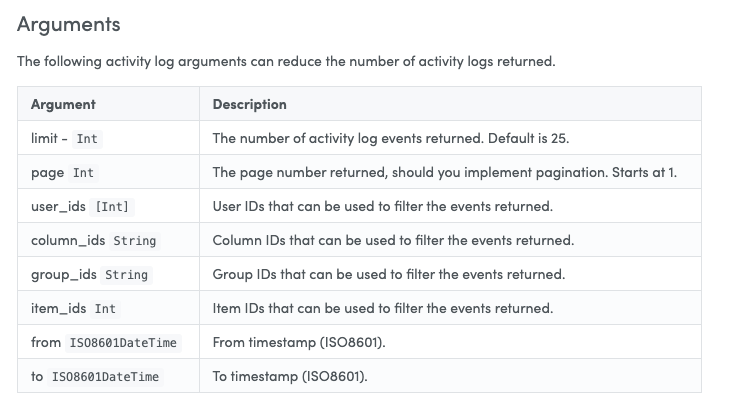Click the ISO8601DateTime tag beside from
Viewport: 754px width, 405px height.
[x=123, y=343]
